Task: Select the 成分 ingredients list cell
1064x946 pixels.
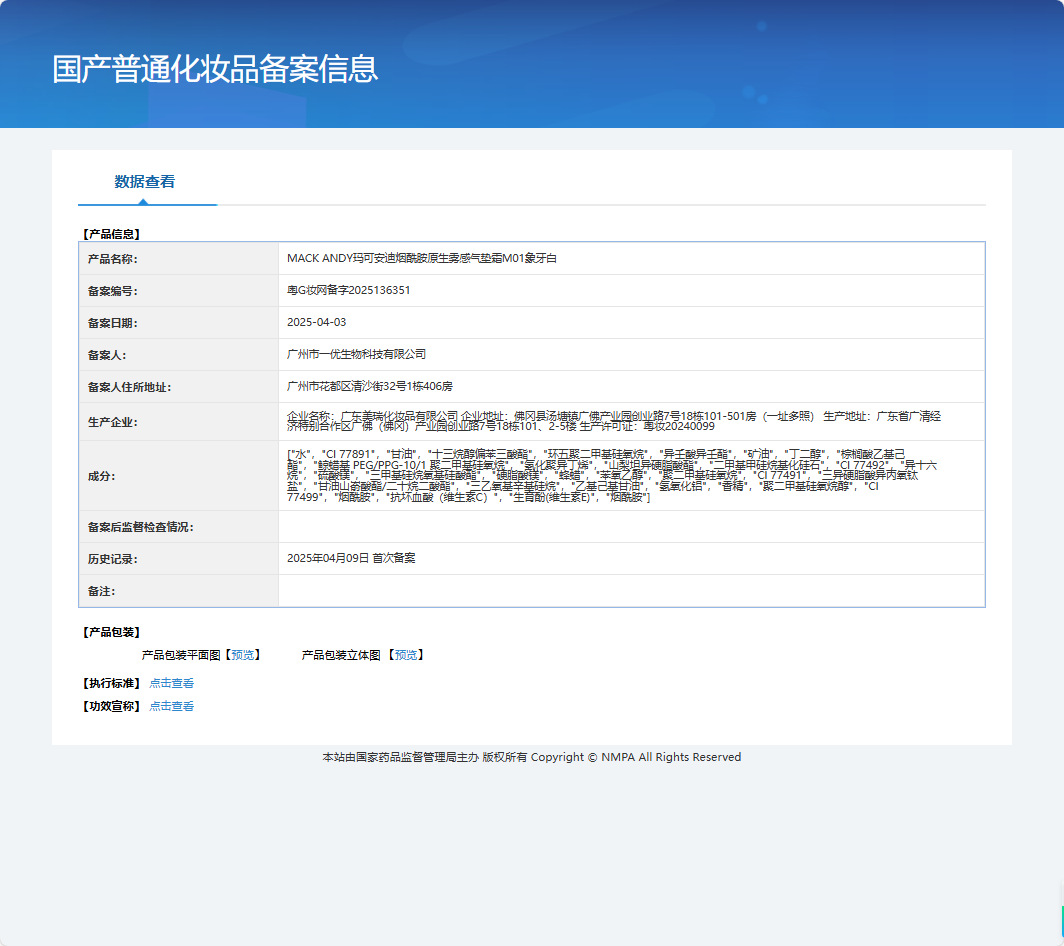Action: tap(630, 477)
